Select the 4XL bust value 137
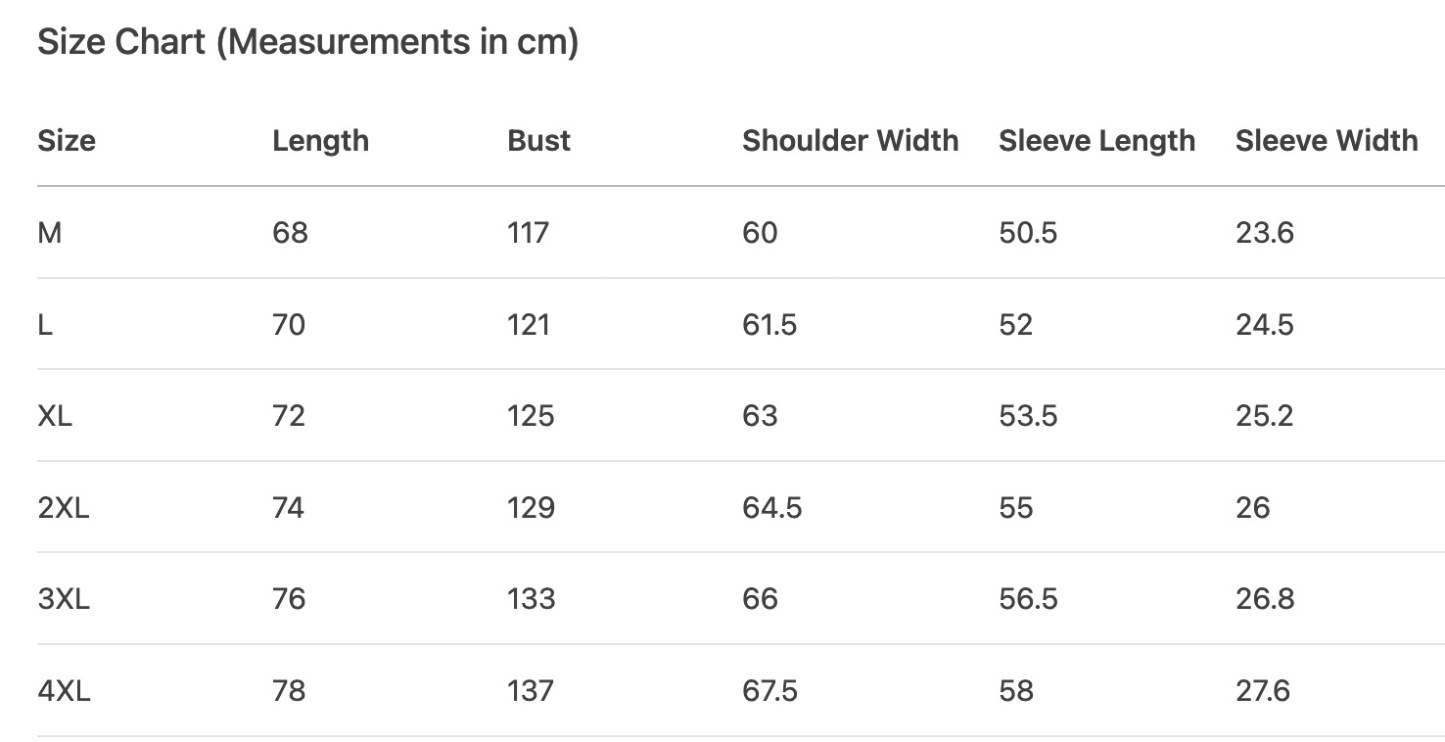This screenshot has height=742, width=1445. coord(530,691)
